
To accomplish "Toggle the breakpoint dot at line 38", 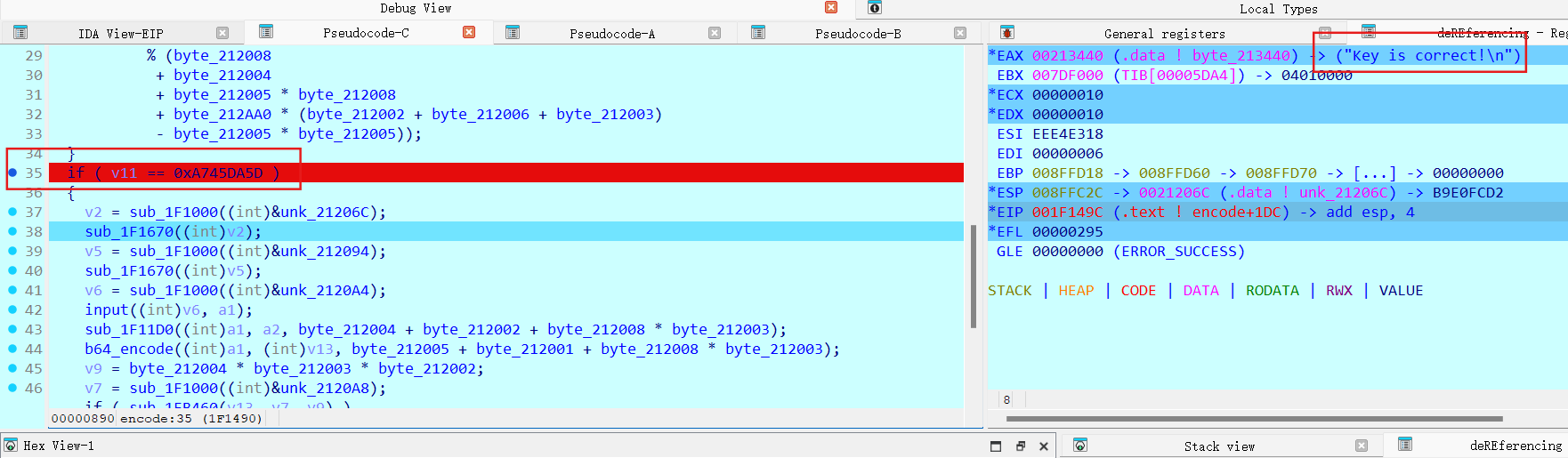I will (12, 231).
